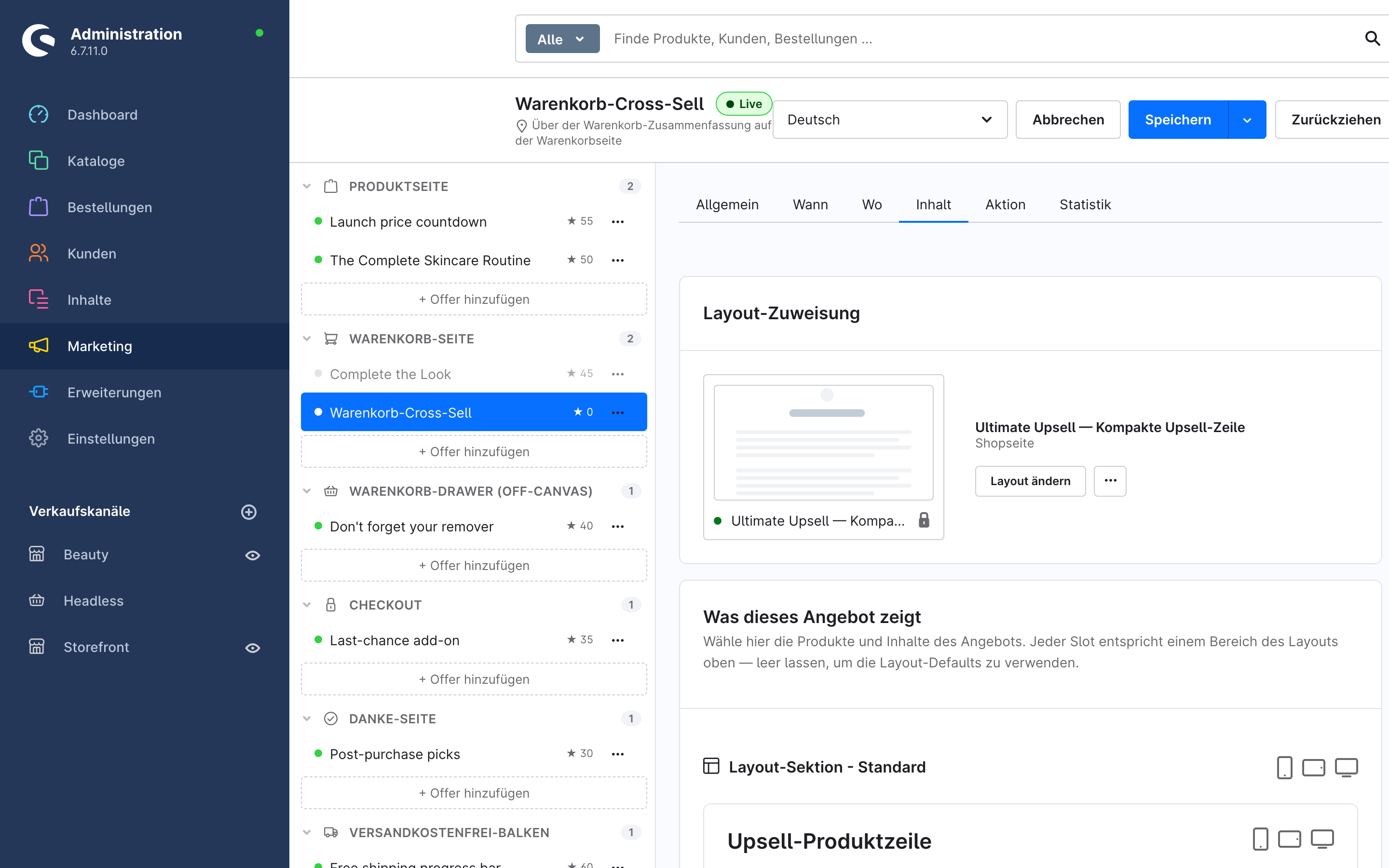
Task: Select desktop view for Upsell-Produktzeile
Action: tap(1322, 839)
